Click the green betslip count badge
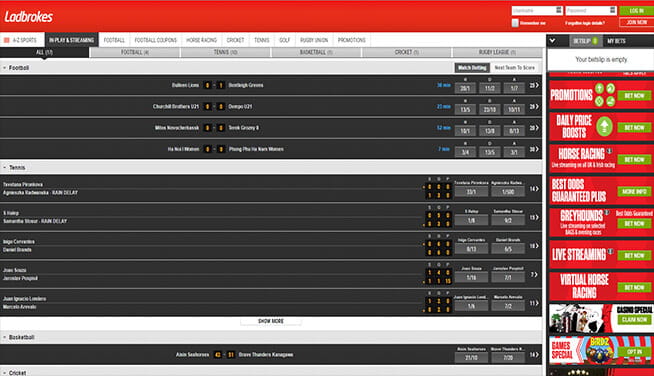Screen dimensions: 654x376 point(595,41)
